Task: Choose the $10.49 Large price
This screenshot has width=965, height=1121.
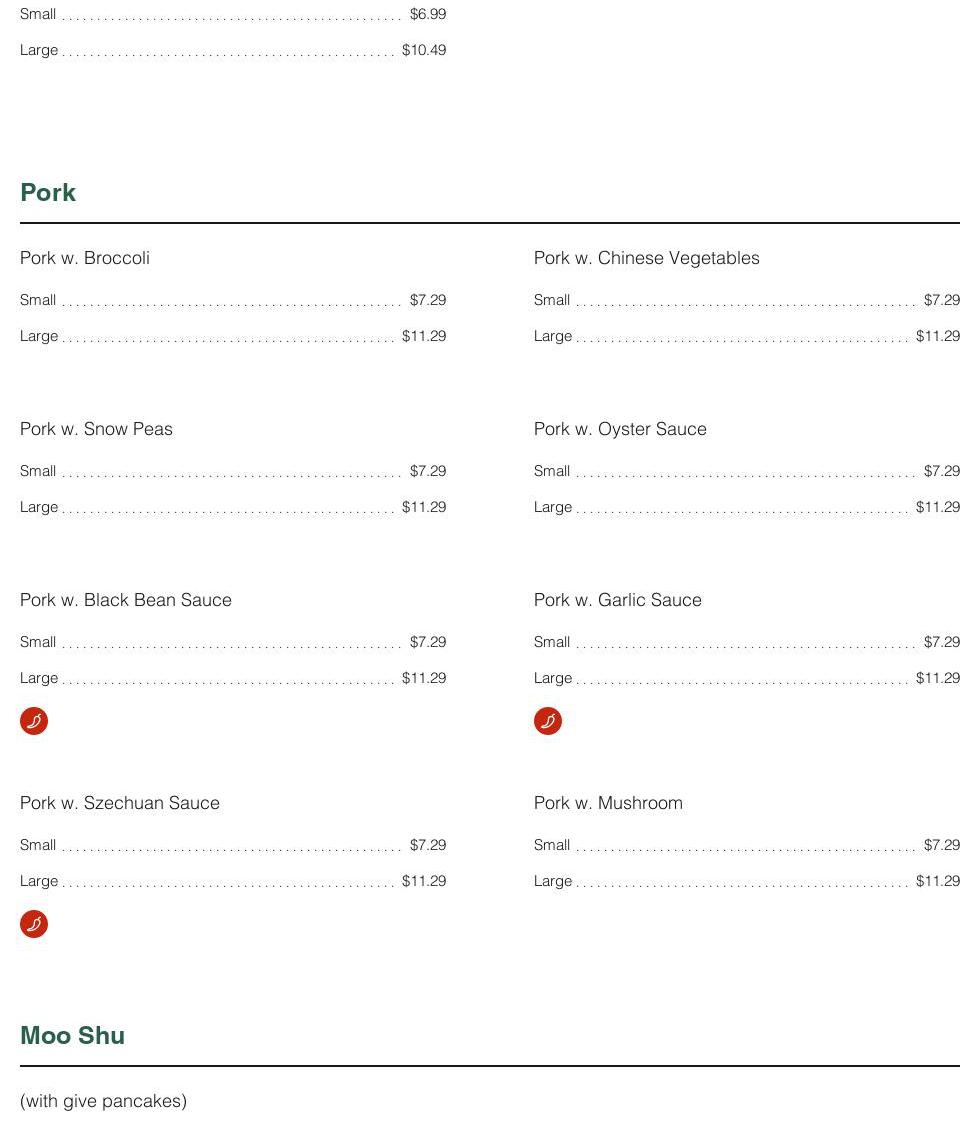Action: pyautogui.click(x=424, y=50)
